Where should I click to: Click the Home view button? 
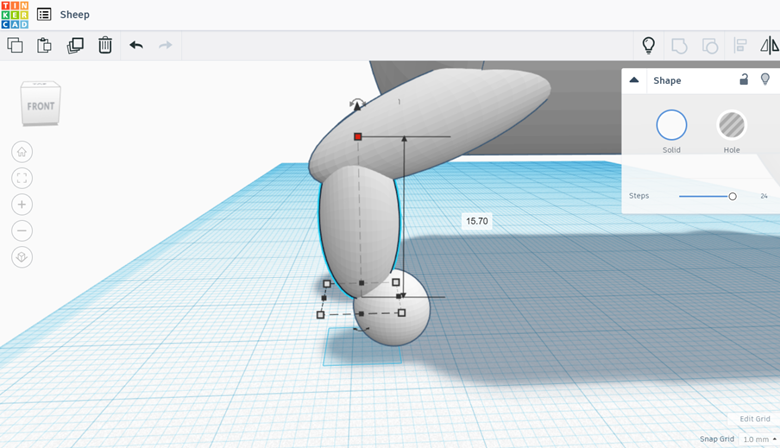(x=22, y=152)
